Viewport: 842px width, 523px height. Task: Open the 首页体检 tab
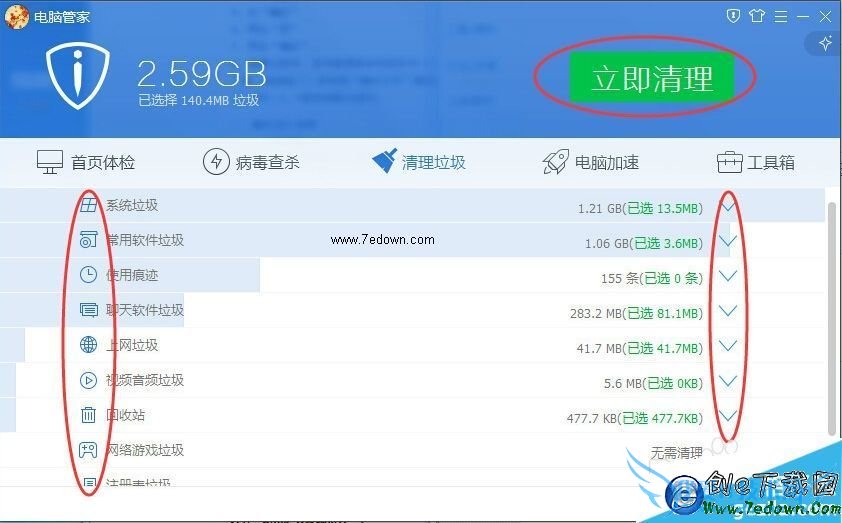(x=86, y=162)
